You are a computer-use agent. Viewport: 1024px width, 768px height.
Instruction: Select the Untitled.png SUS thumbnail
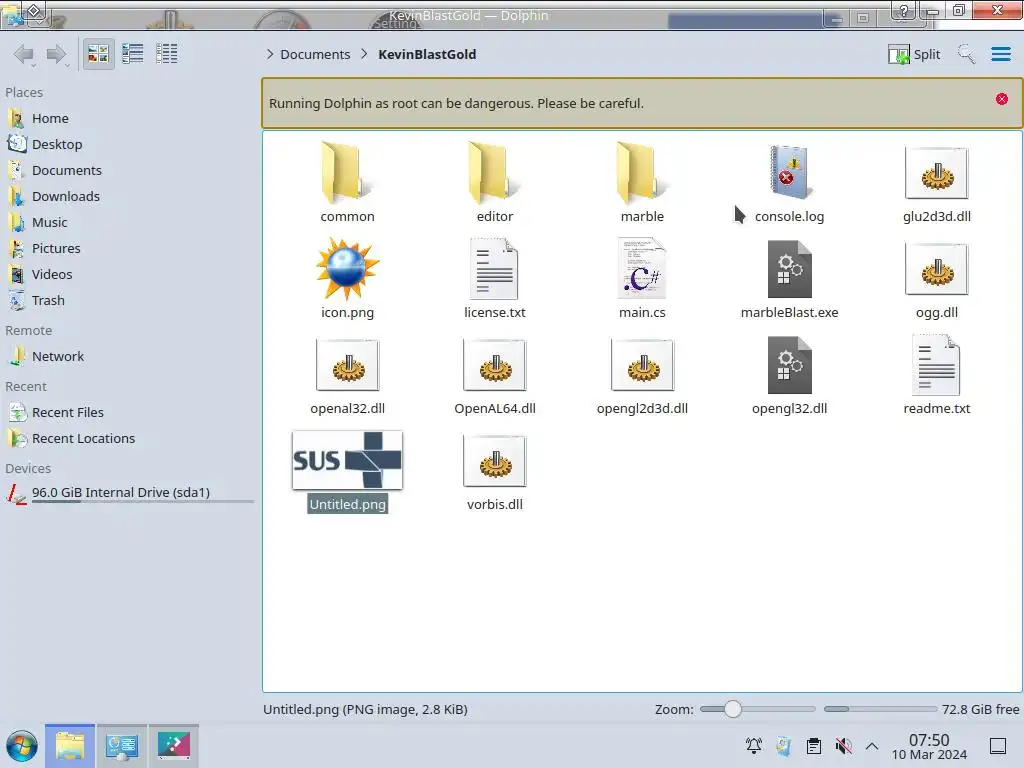[x=347, y=460]
